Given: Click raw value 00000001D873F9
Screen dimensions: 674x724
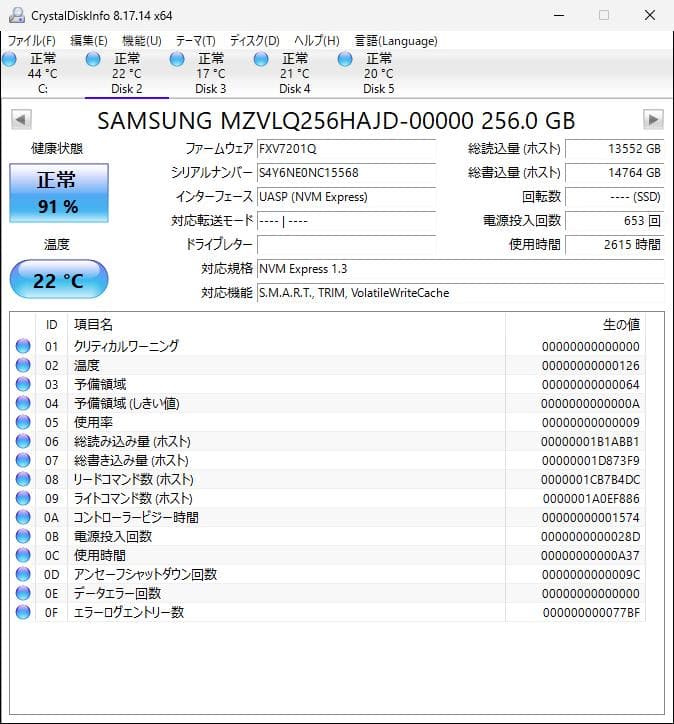Looking at the screenshot, I should 590,461.
